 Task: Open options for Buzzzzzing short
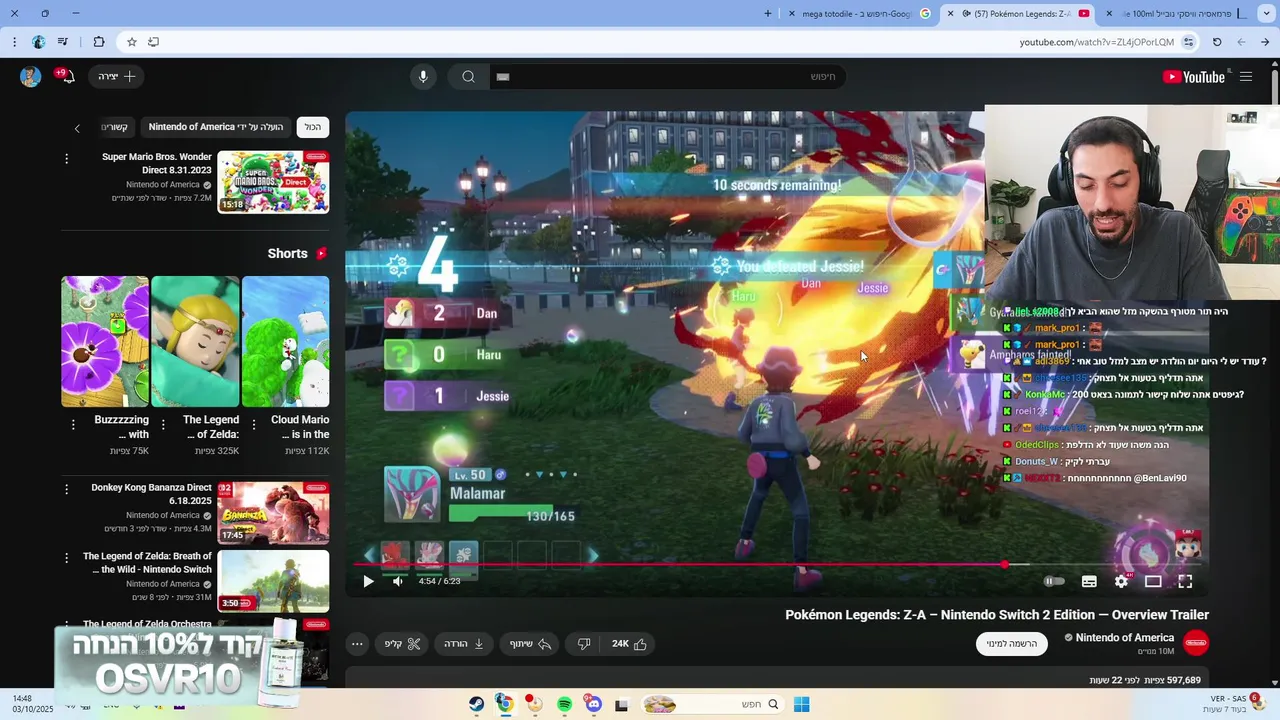click(x=73, y=425)
